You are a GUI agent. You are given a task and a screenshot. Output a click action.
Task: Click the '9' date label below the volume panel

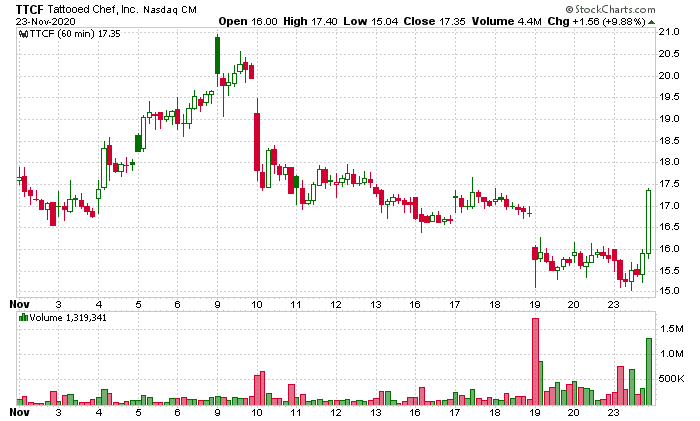tap(217, 412)
